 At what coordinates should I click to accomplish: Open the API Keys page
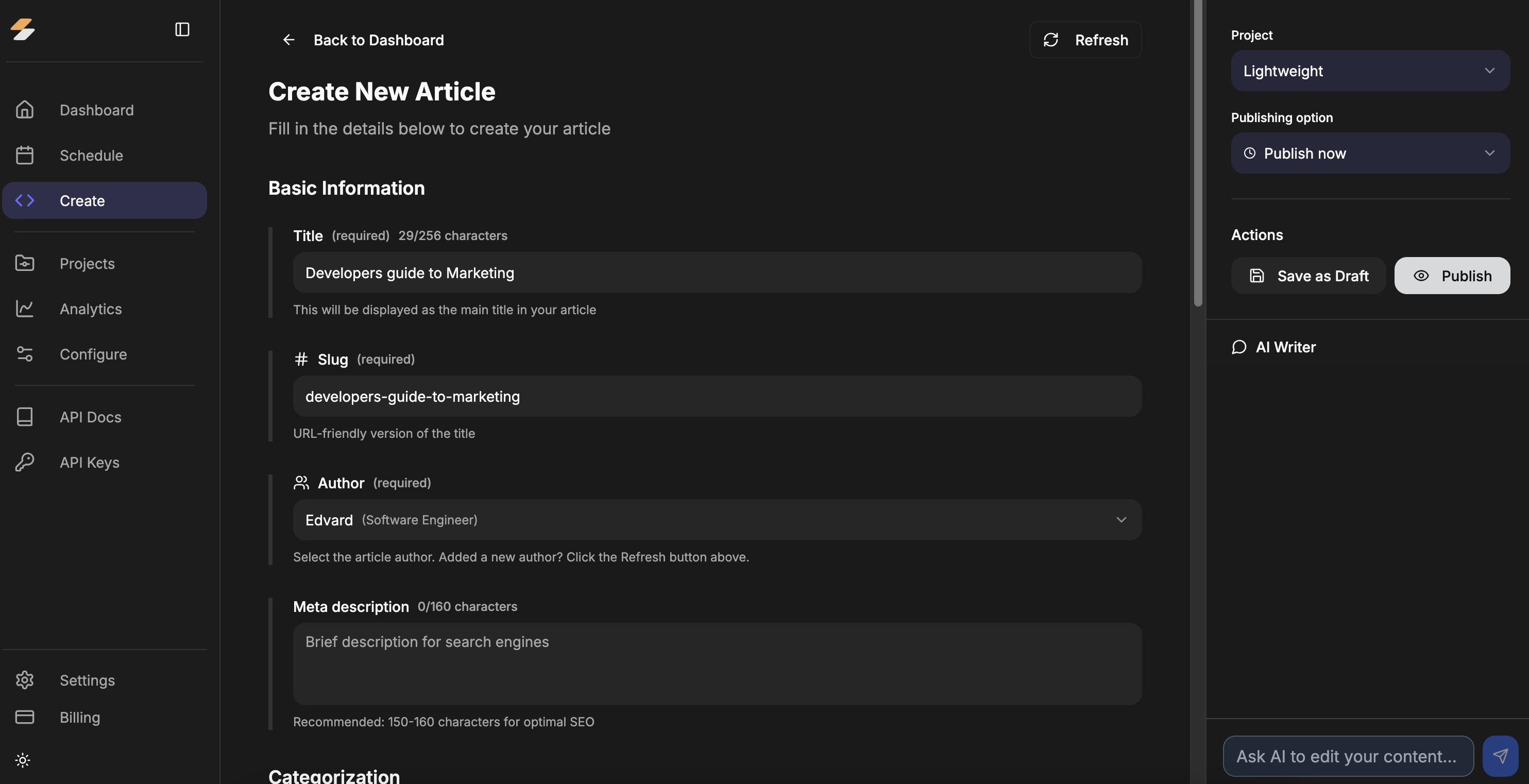(x=89, y=463)
